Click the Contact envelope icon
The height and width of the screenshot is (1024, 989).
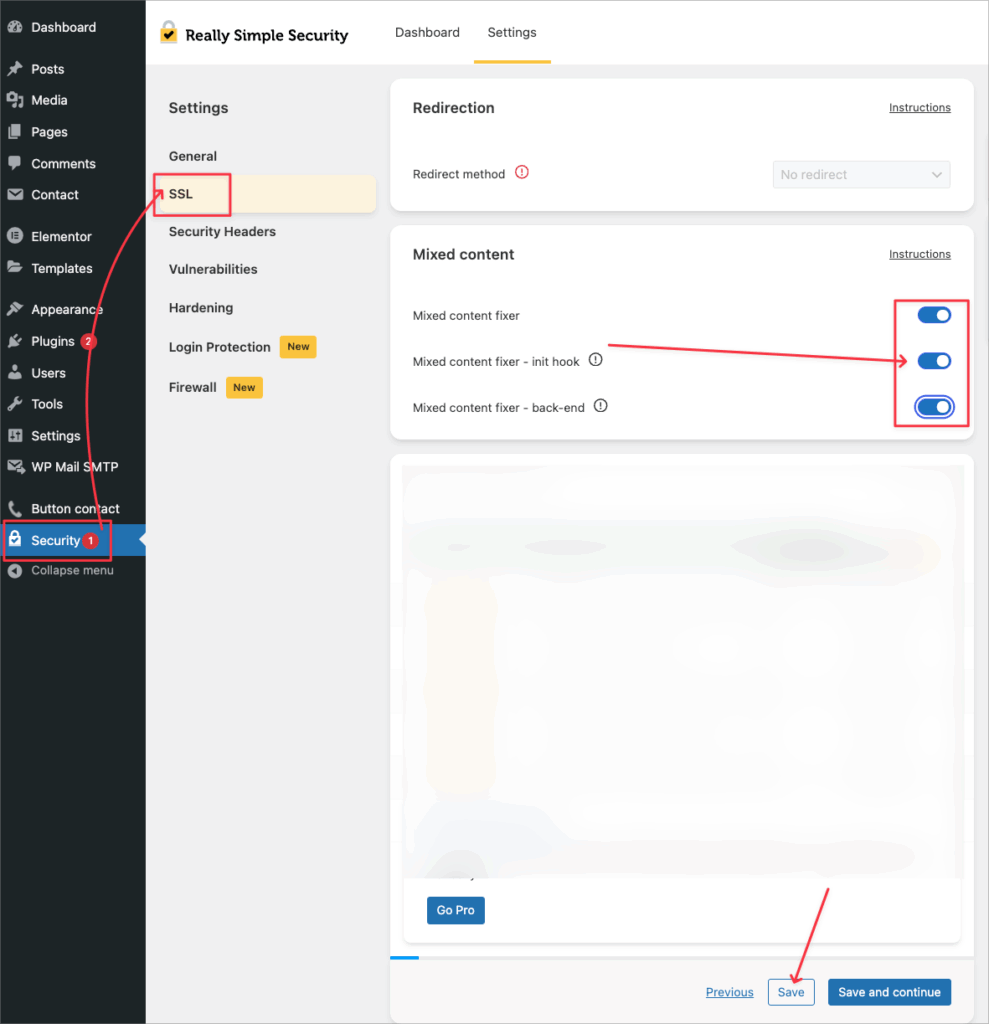(x=15, y=194)
